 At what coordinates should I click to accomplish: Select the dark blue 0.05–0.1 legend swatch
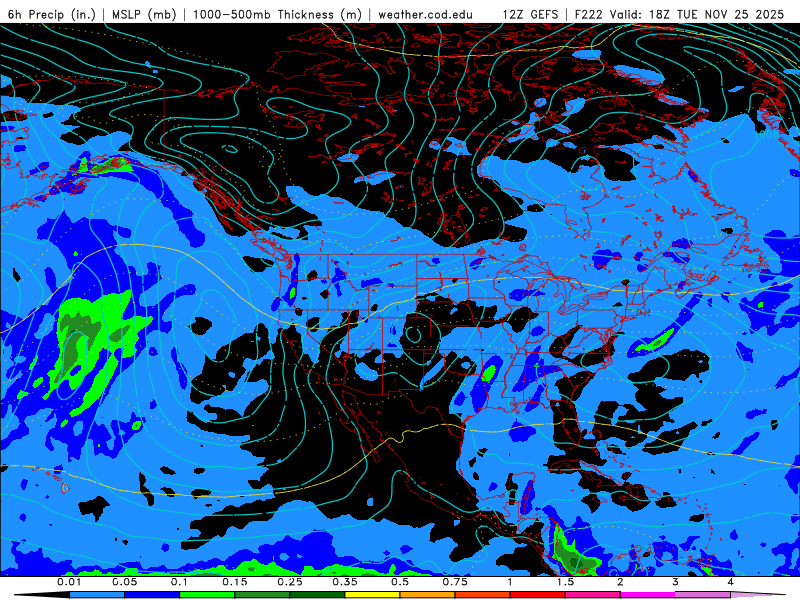click(152, 595)
